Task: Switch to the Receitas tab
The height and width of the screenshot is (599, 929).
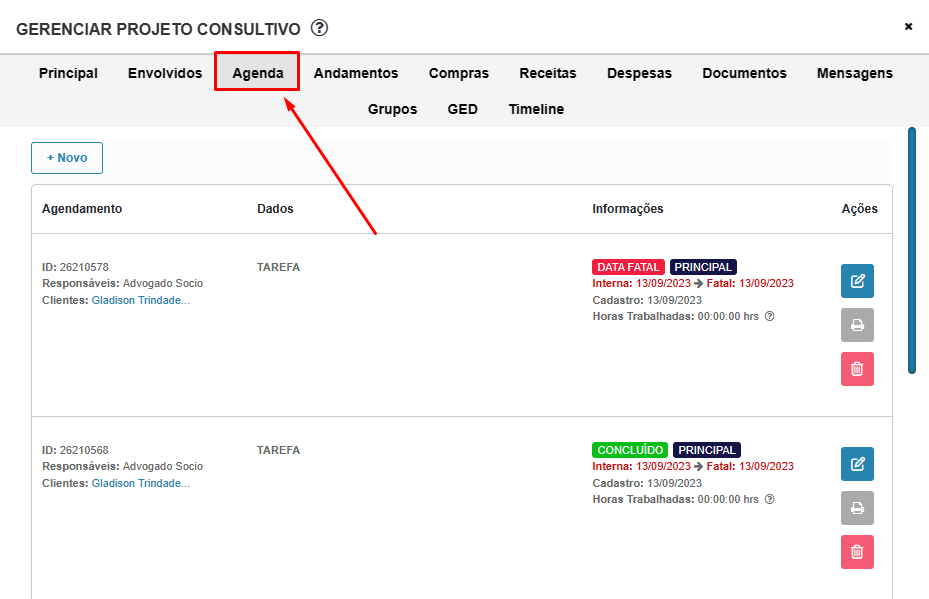Action: click(x=548, y=73)
